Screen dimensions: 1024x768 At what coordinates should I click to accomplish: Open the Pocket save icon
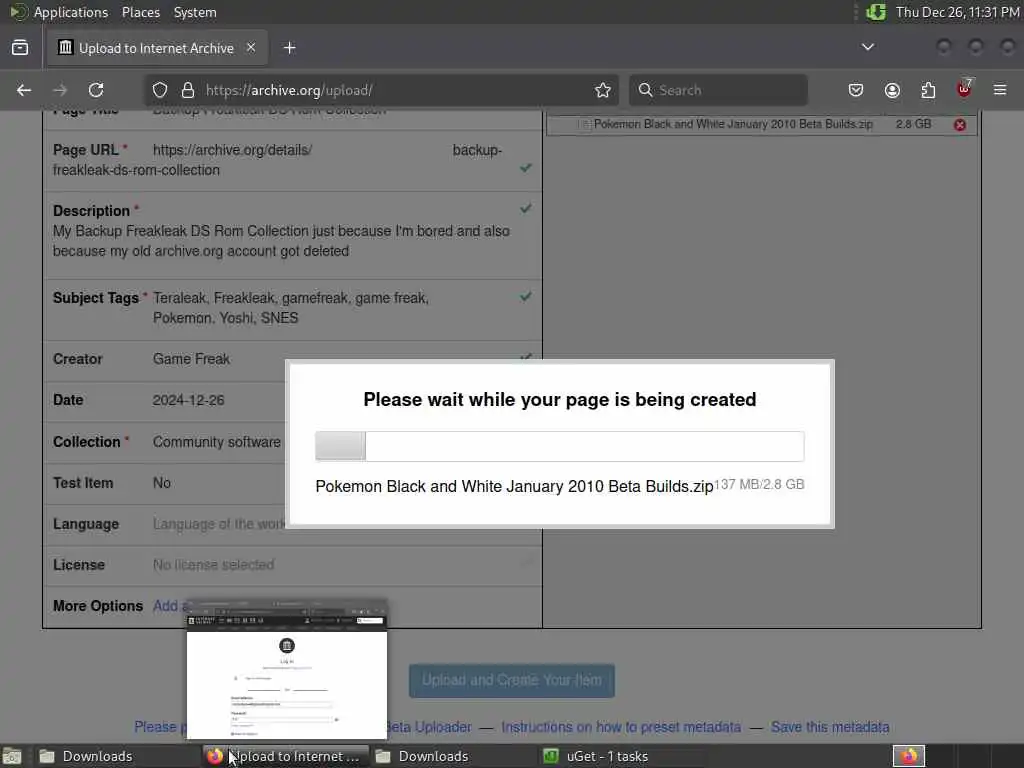pos(856,90)
